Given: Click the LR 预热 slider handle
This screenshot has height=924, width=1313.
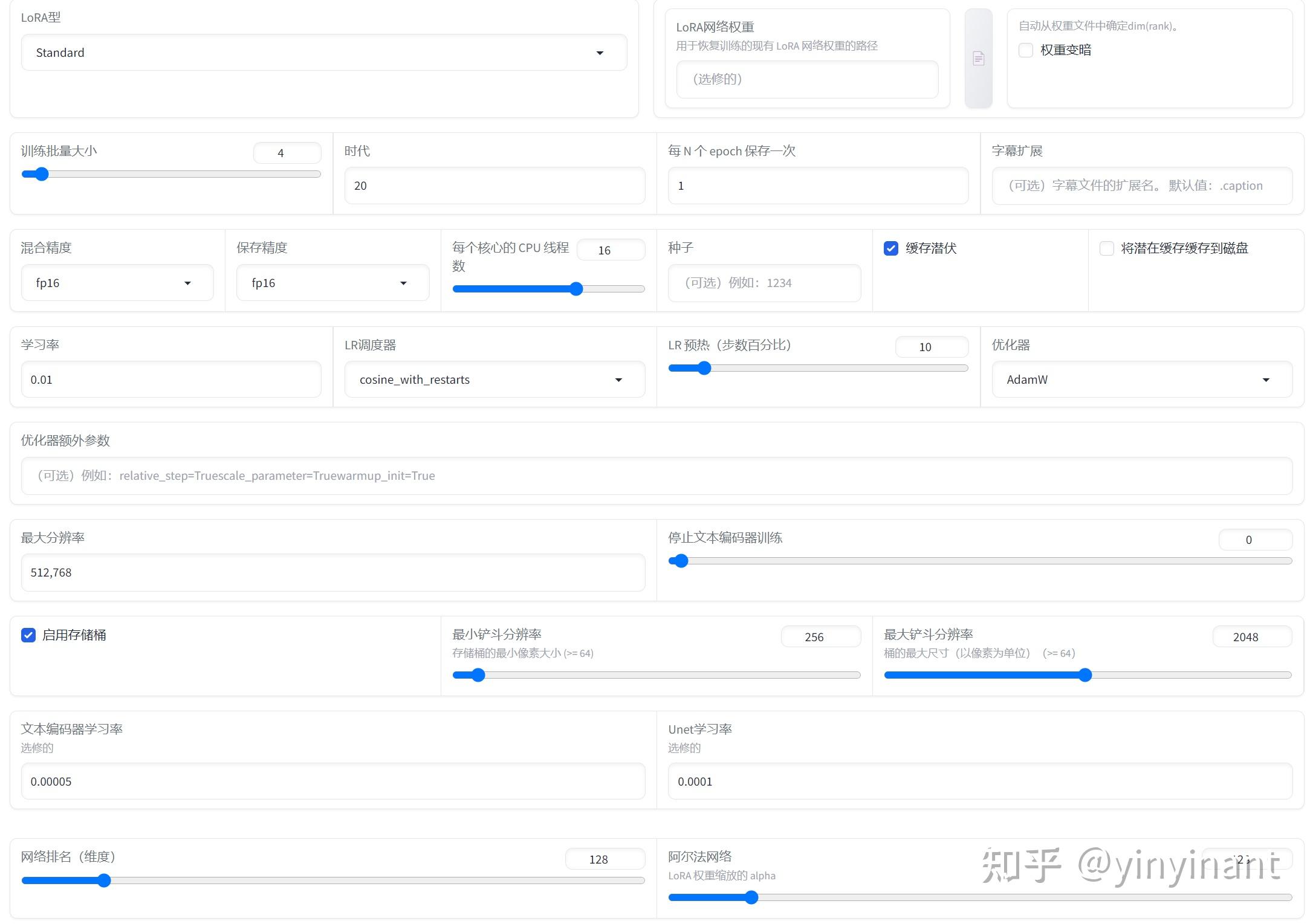Looking at the screenshot, I should pos(704,368).
